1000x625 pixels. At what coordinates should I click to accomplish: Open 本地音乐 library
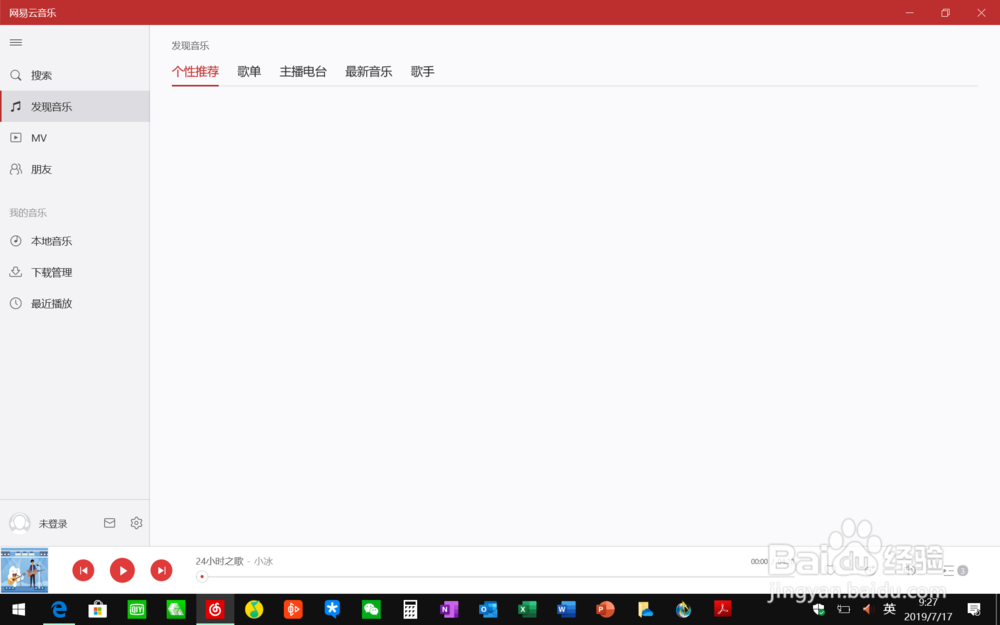75,241
